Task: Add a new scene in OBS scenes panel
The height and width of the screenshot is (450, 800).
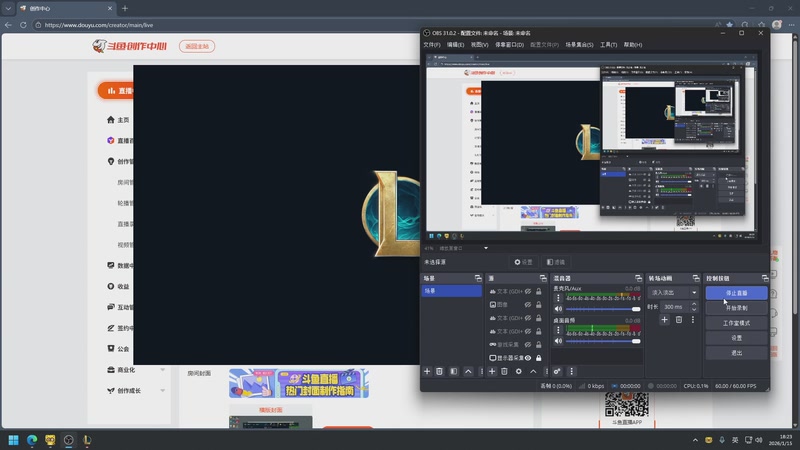Action: [427, 371]
